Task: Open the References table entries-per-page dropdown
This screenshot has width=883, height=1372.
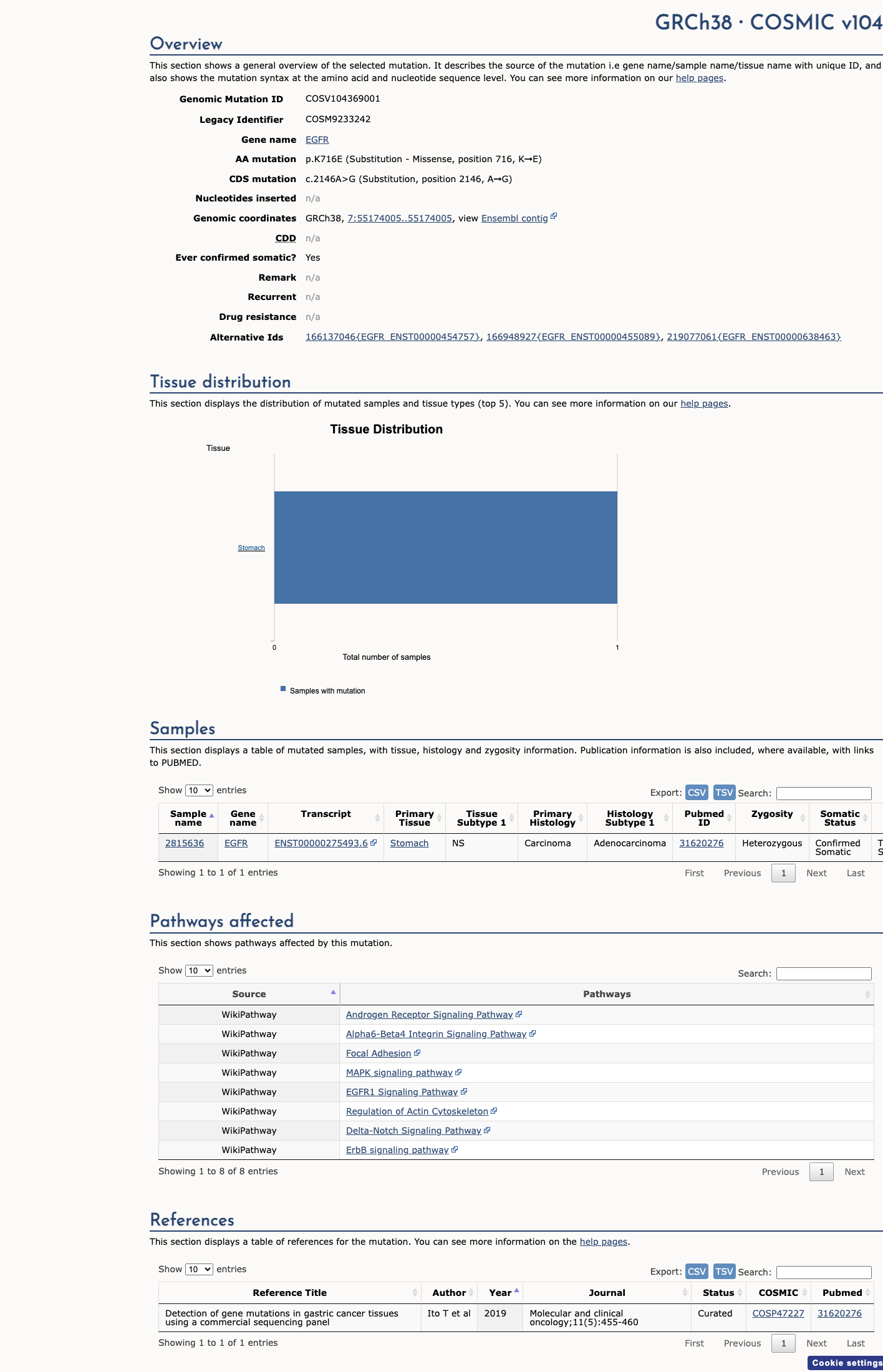Action: (199, 1269)
